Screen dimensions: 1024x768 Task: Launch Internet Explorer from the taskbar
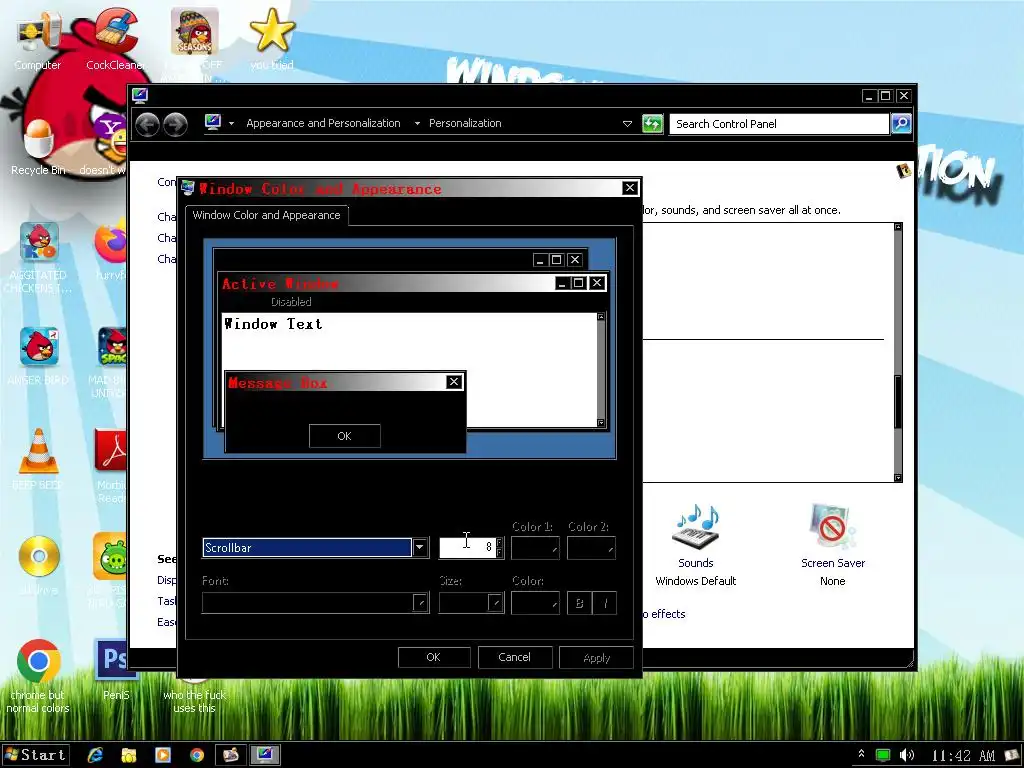coord(95,755)
